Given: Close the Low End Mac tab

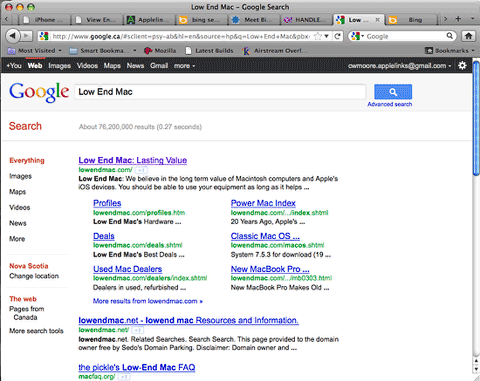Looking at the screenshot, I should tap(377, 20).
